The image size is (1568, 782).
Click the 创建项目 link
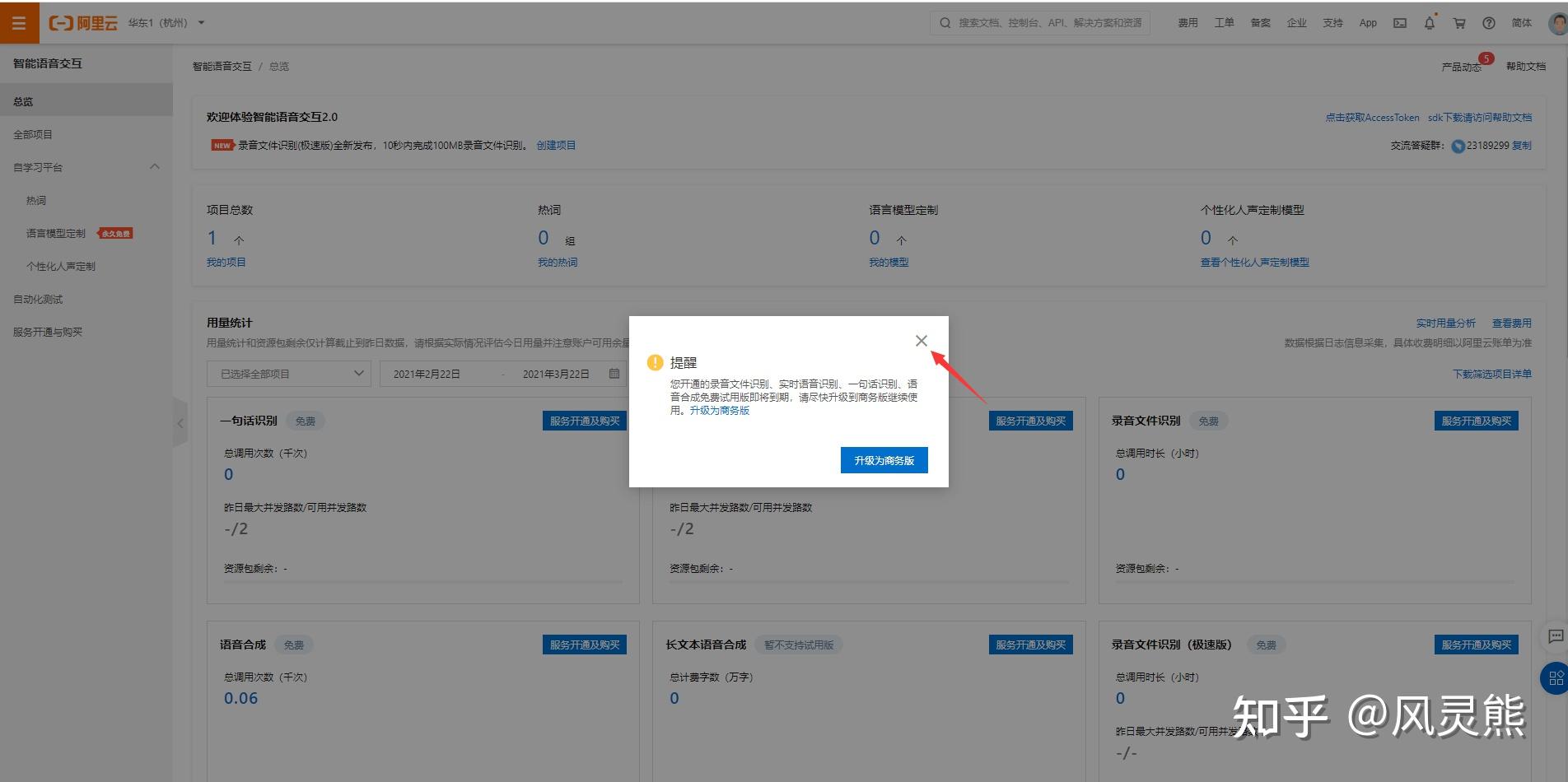[557, 144]
